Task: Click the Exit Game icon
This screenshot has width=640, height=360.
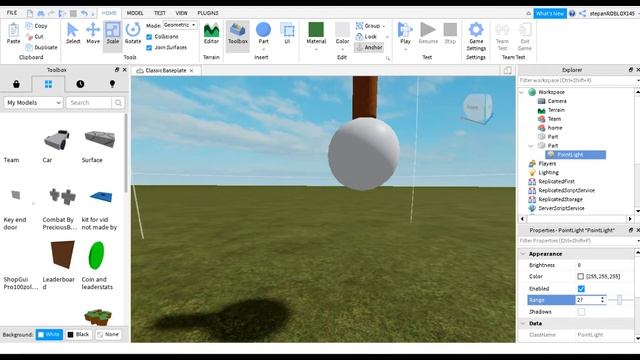Action: [524, 29]
